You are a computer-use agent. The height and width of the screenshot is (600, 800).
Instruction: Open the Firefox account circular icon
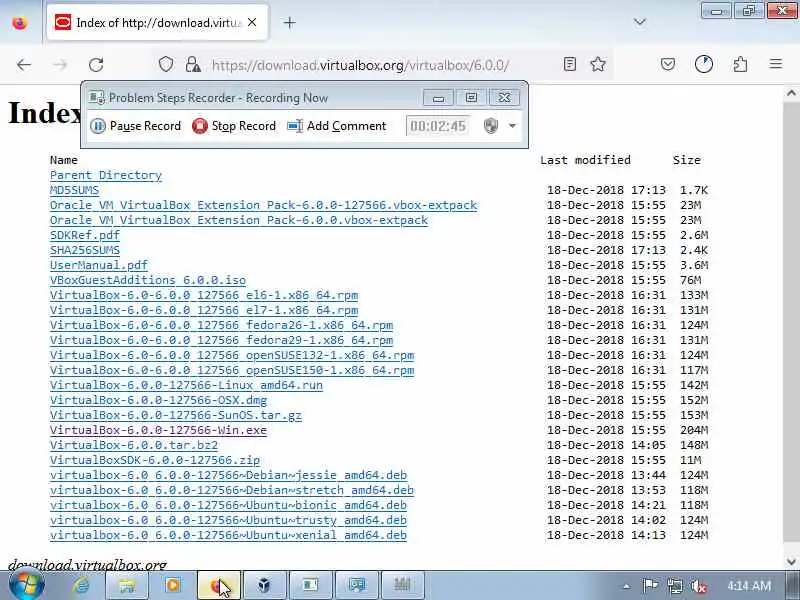pos(704,64)
